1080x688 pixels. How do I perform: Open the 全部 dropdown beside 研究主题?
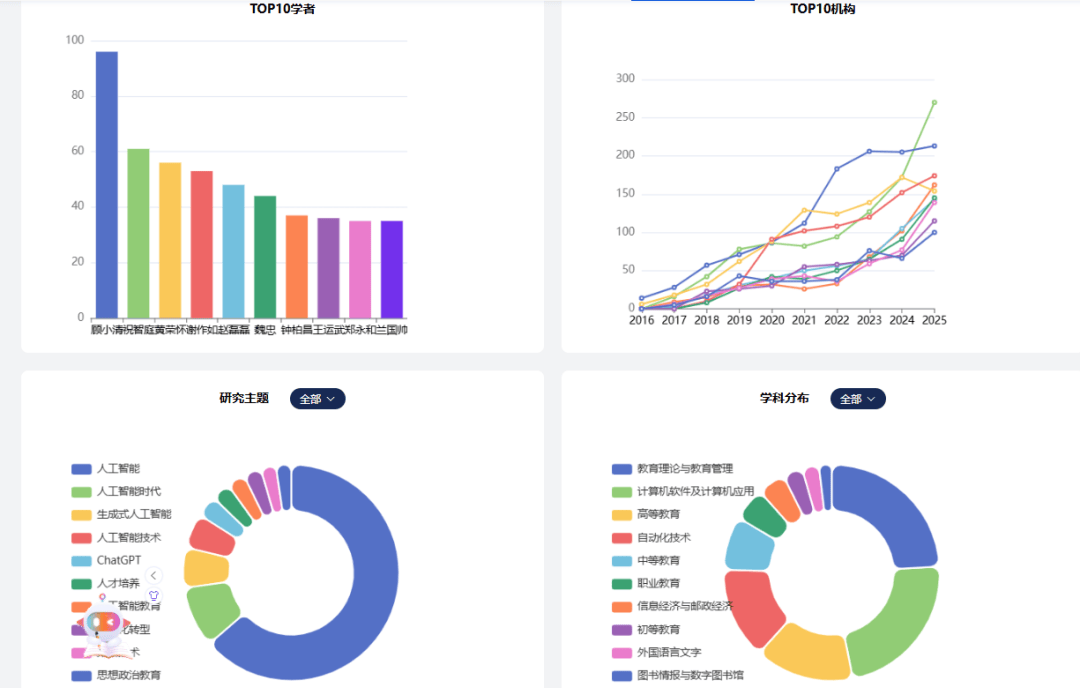pos(317,399)
